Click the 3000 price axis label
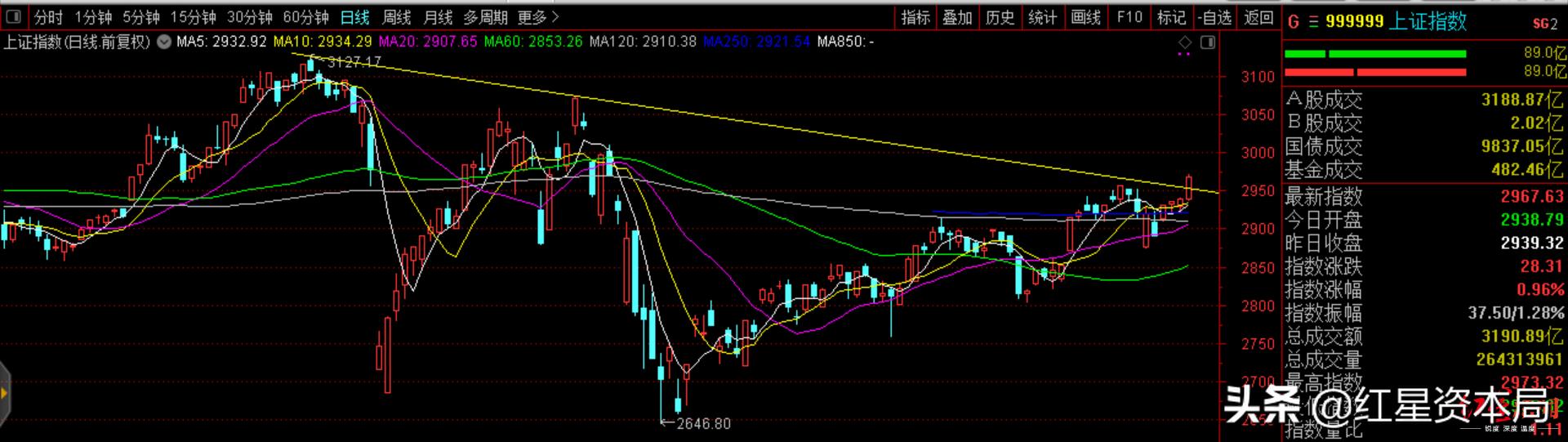The height and width of the screenshot is (442, 1568). click(x=1258, y=153)
